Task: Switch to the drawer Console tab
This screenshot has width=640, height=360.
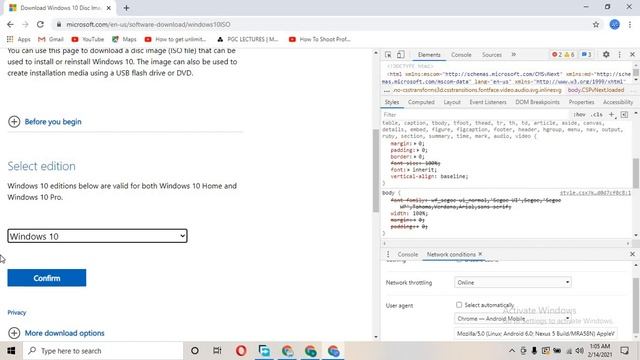Action: (x=408, y=254)
